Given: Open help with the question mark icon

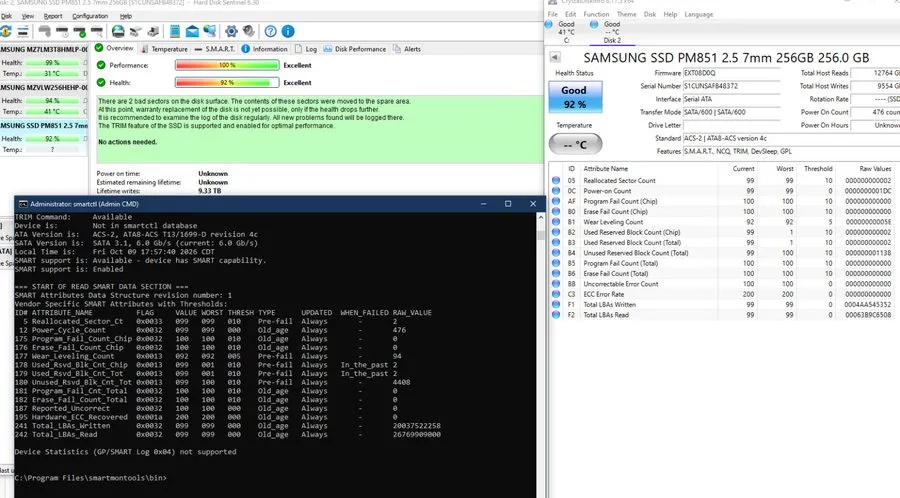Looking at the screenshot, I should (270, 31).
